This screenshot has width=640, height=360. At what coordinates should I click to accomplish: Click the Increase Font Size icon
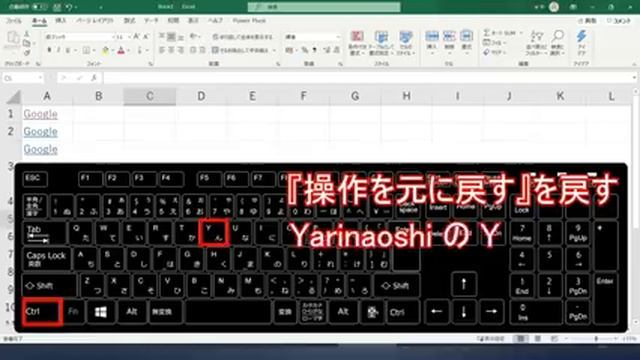pos(136,37)
